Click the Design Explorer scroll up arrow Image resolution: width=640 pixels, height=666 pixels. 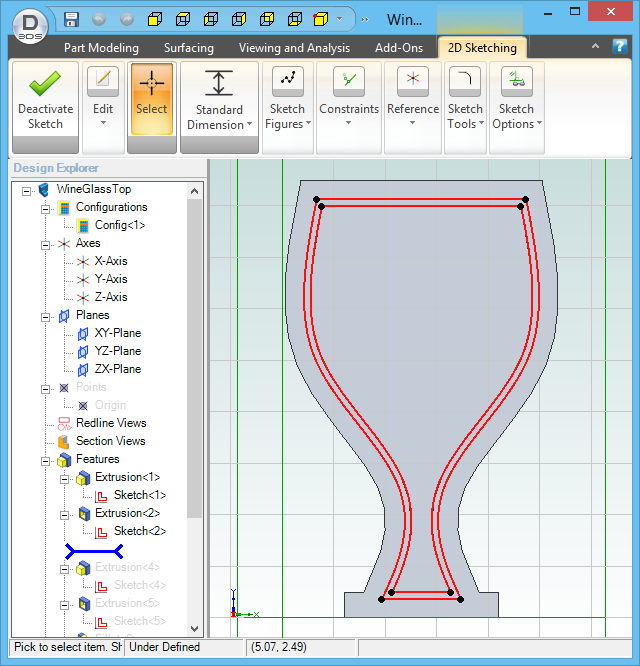[x=195, y=191]
